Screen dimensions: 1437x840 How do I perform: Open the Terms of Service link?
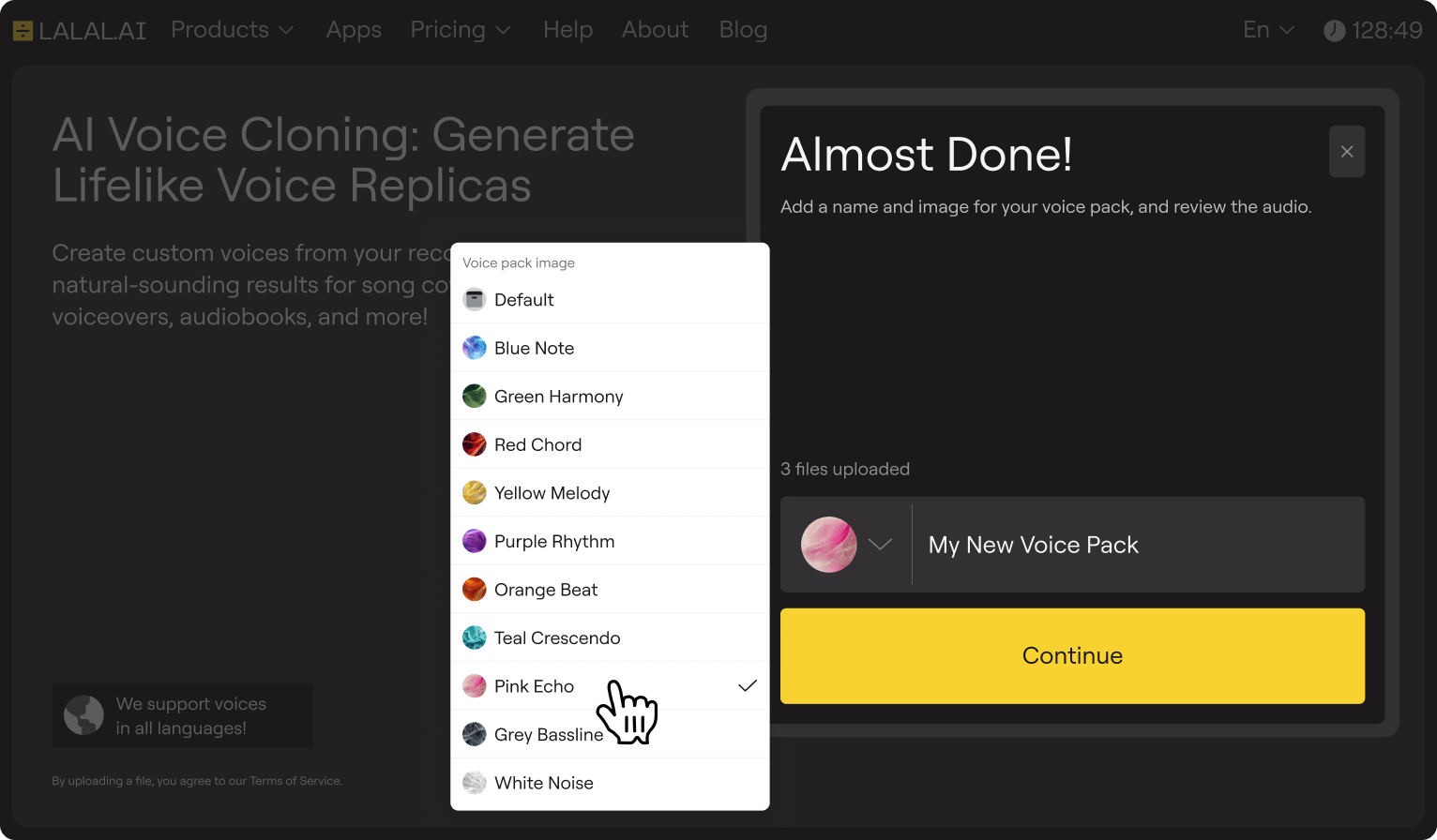pyautogui.click(x=296, y=780)
